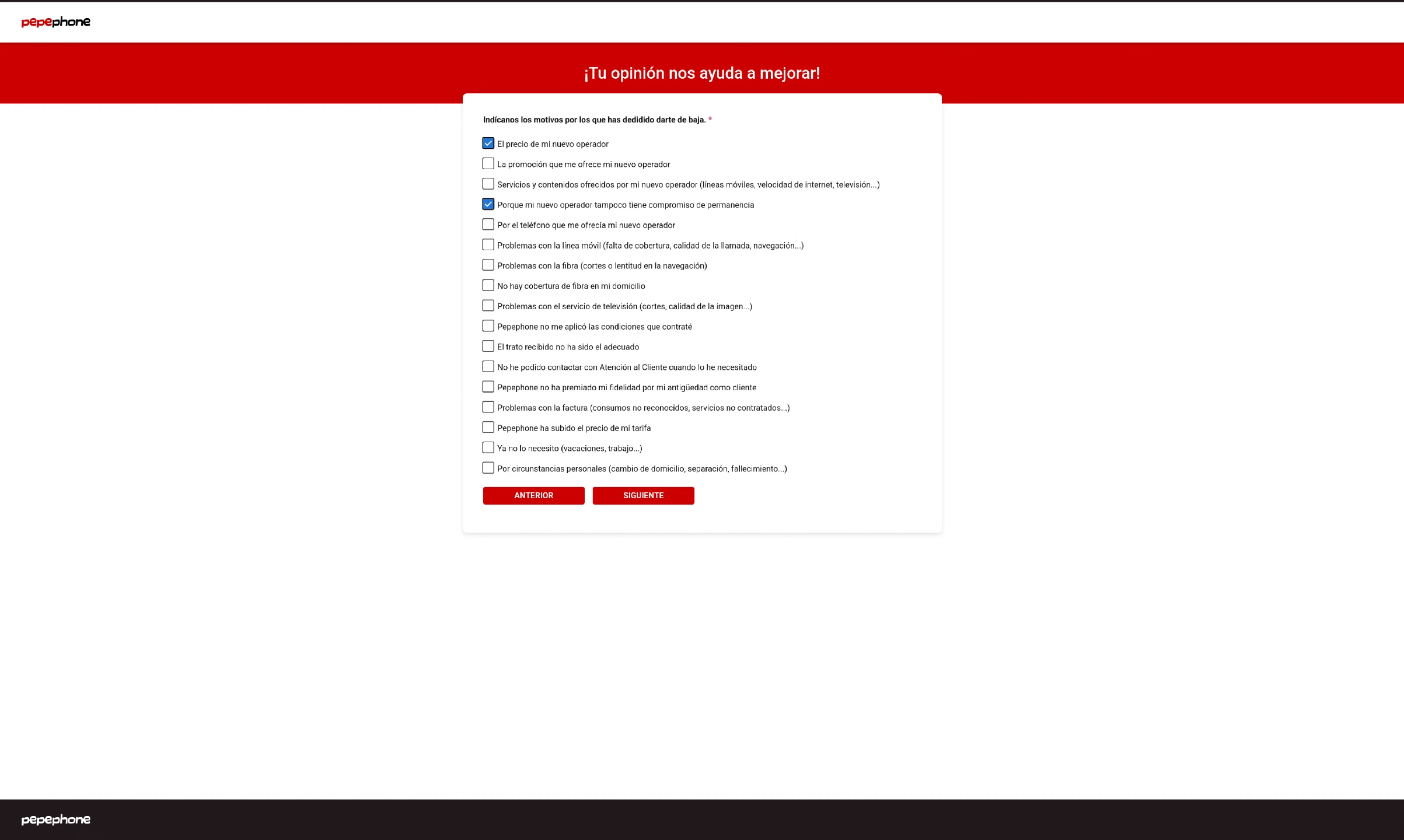
Task: Select 'No he podido contactar con Atención' box
Action: click(488, 366)
